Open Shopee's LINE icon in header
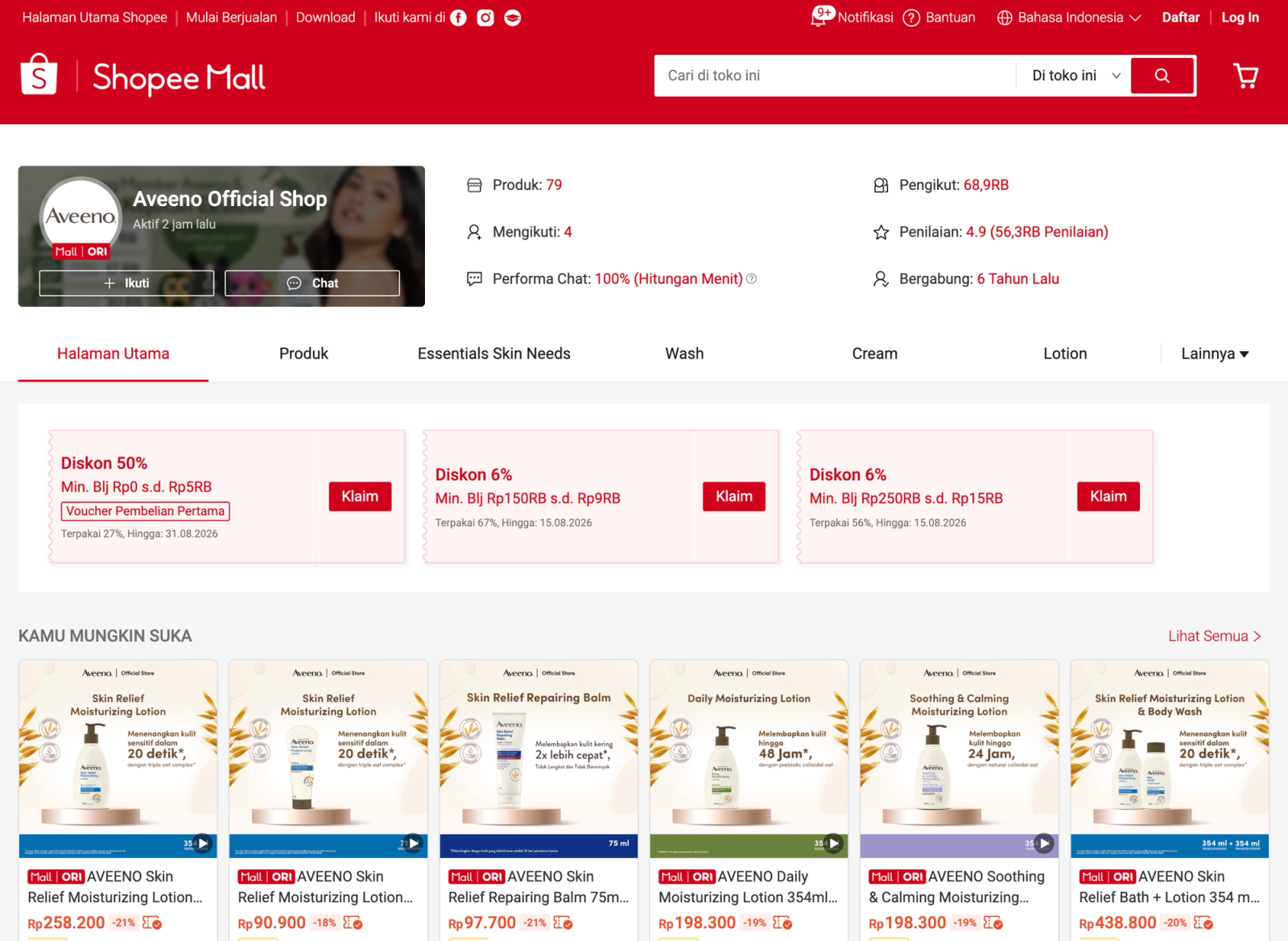Viewport: 1288px width, 941px height. click(x=512, y=18)
